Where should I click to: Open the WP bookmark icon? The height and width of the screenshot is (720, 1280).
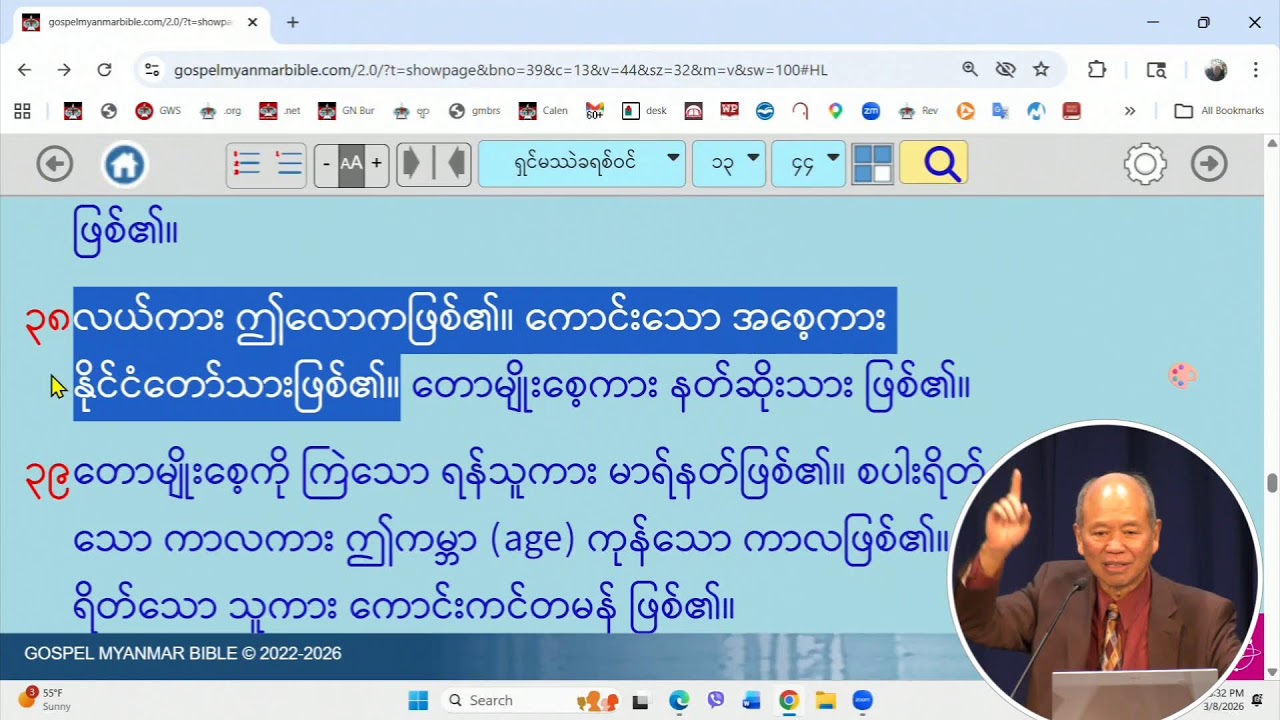coord(729,111)
